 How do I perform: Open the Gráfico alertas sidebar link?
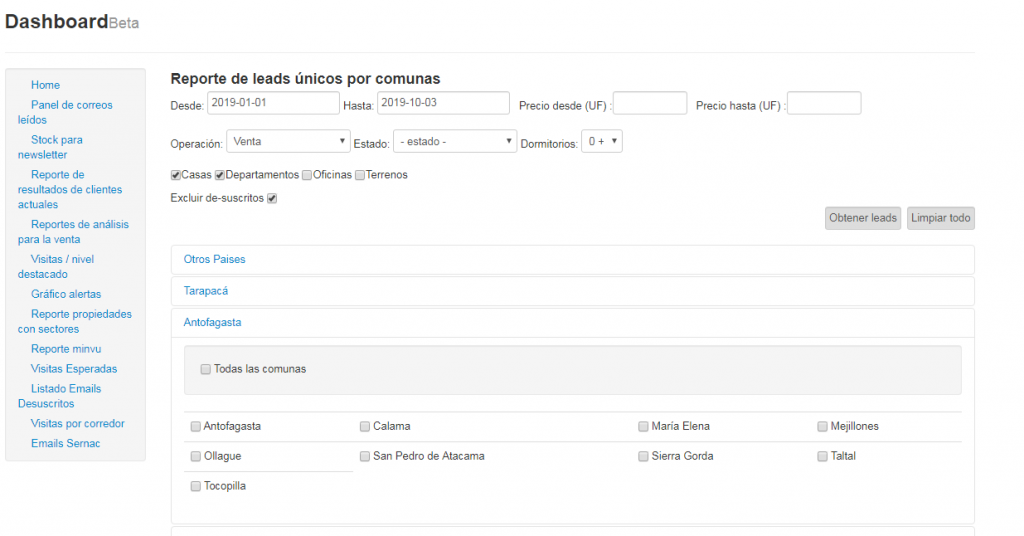66,294
